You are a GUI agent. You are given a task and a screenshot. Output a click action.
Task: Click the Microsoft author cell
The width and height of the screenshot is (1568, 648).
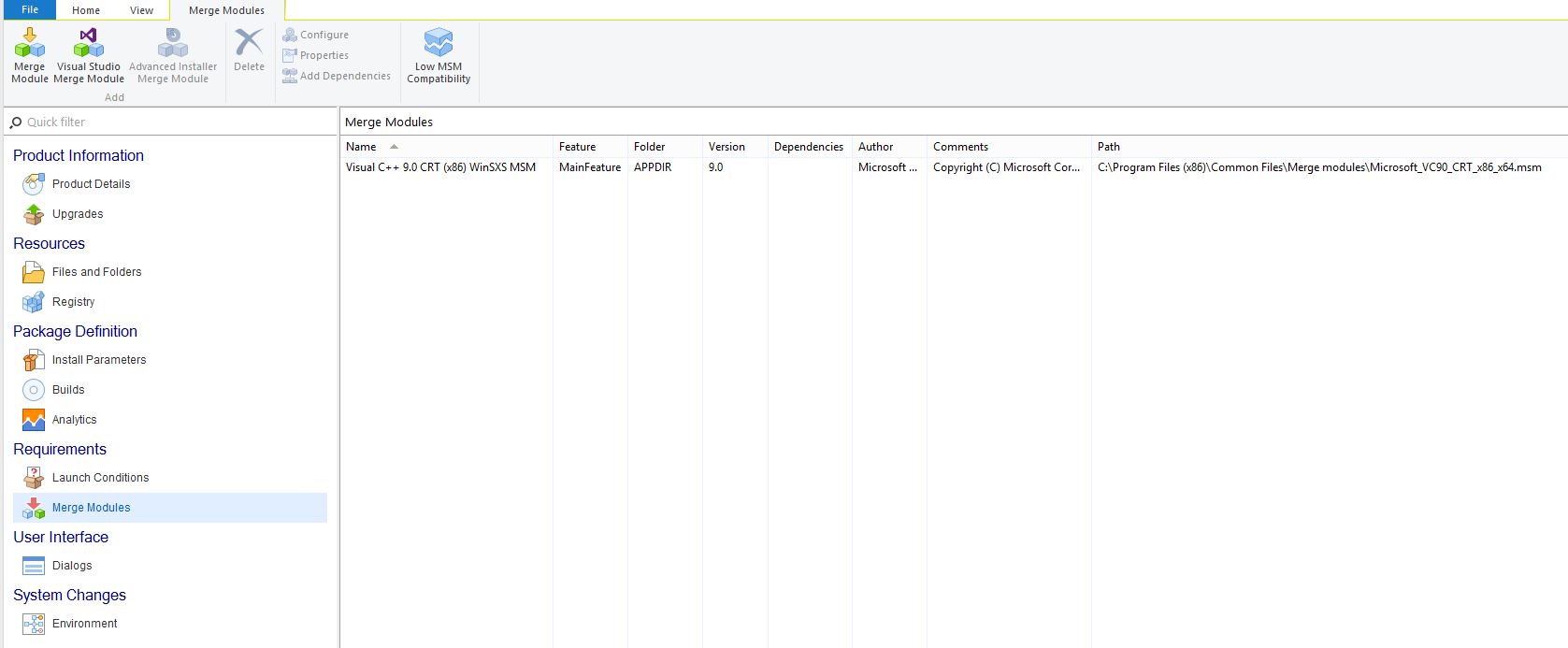click(x=887, y=167)
